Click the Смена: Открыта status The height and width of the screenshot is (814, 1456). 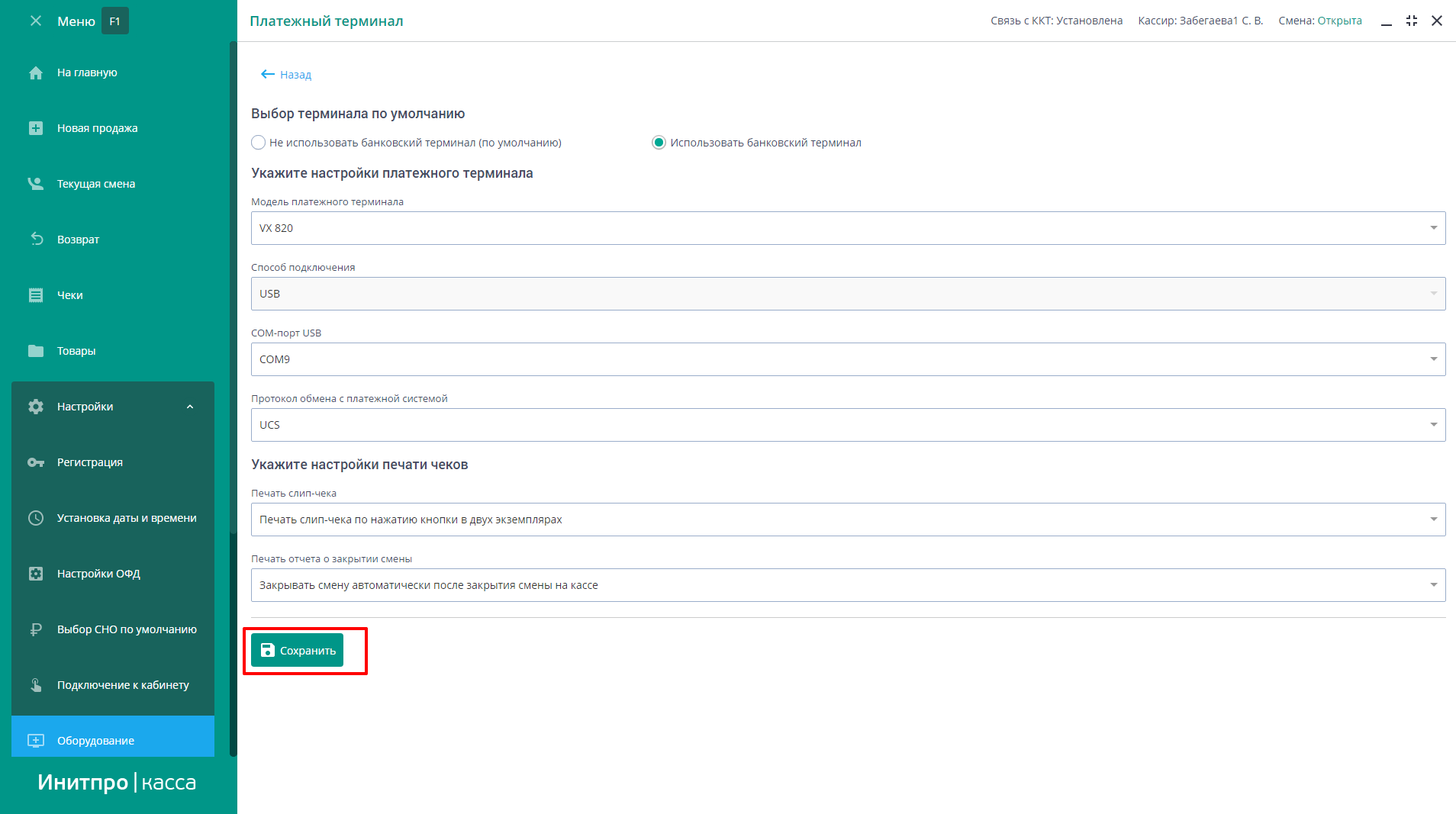point(1320,21)
